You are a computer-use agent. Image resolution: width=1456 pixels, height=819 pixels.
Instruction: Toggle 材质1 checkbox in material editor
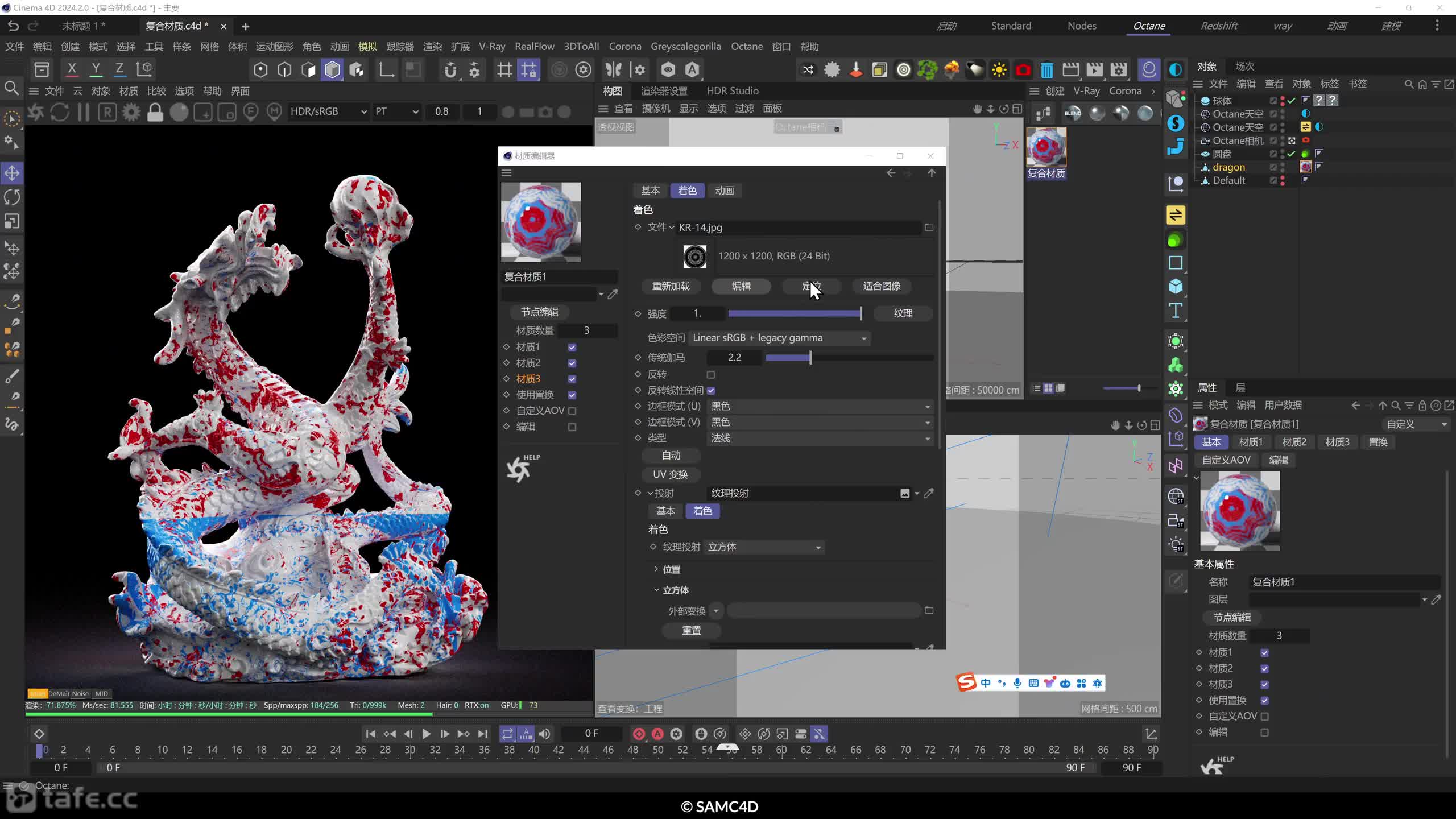tap(572, 347)
